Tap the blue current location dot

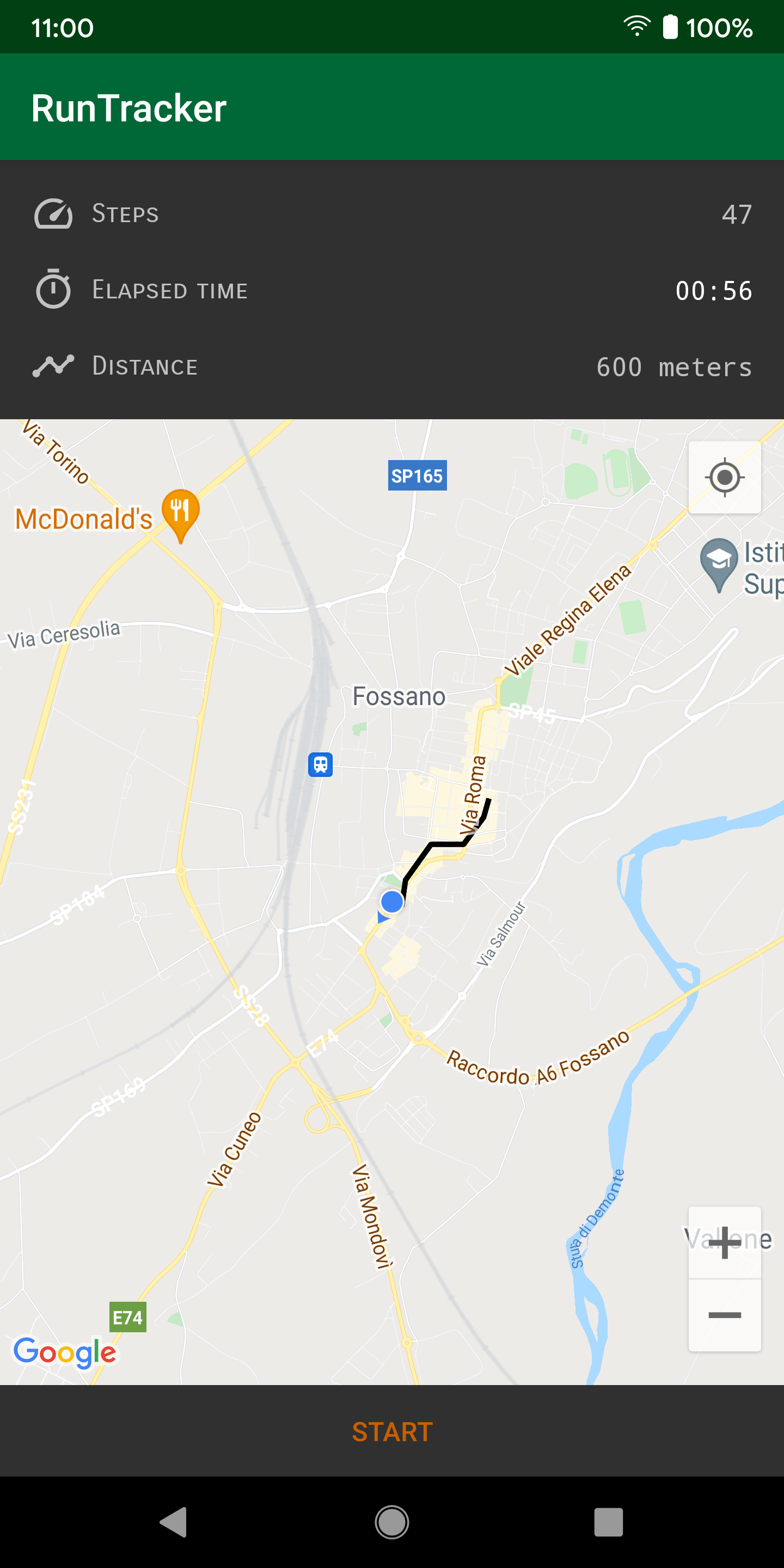pyautogui.click(x=392, y=902)
